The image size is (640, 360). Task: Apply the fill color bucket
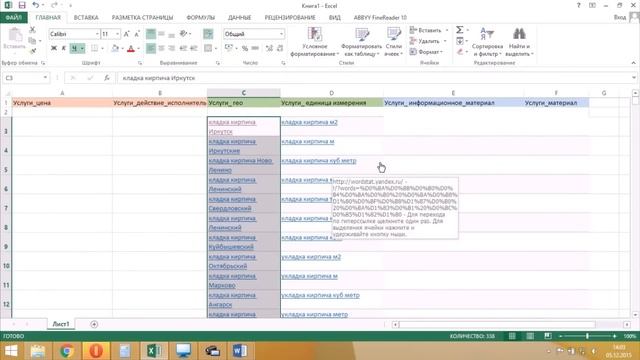[115, 48]
